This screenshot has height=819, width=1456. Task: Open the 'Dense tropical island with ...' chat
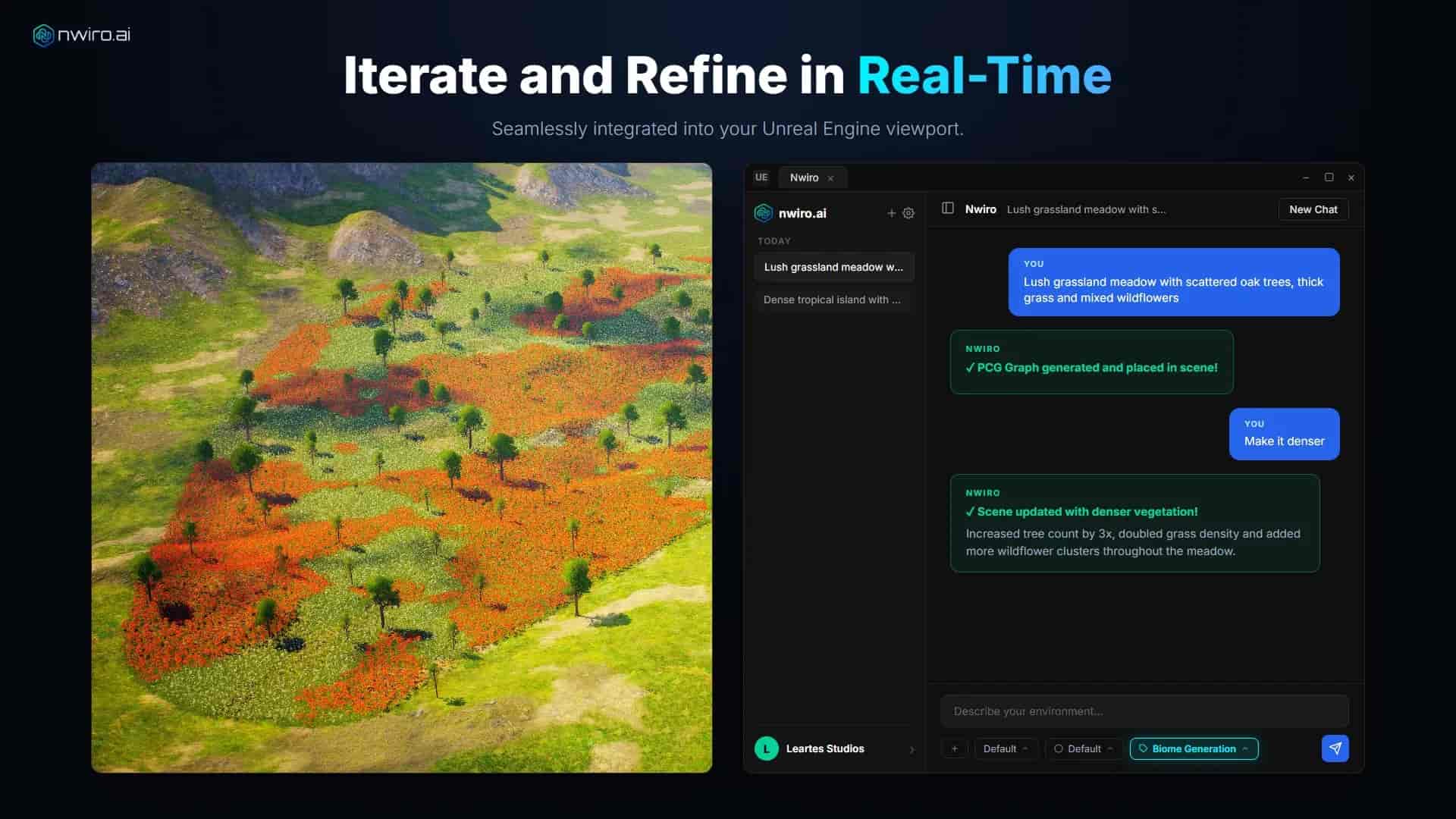834,300
